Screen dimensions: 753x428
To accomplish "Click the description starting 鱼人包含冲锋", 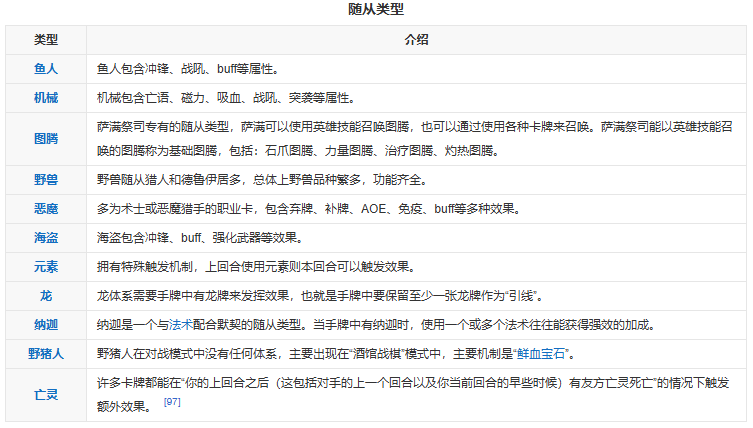I will click(188, 69).
